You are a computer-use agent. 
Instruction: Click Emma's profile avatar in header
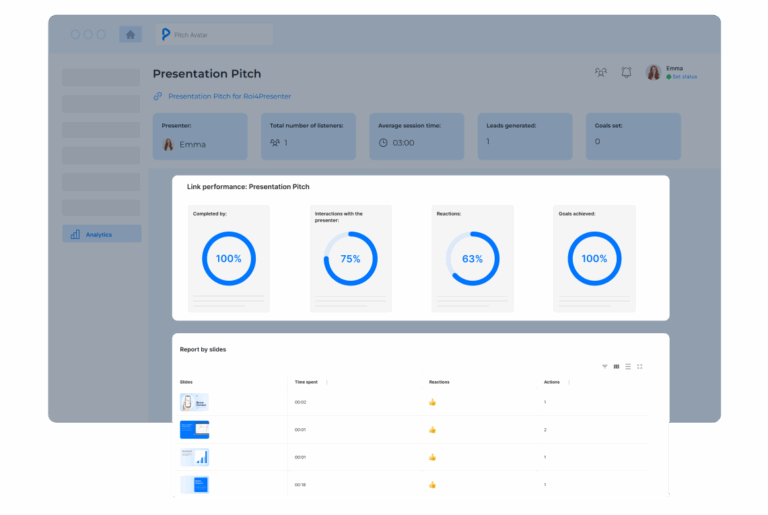click(653, 72)
